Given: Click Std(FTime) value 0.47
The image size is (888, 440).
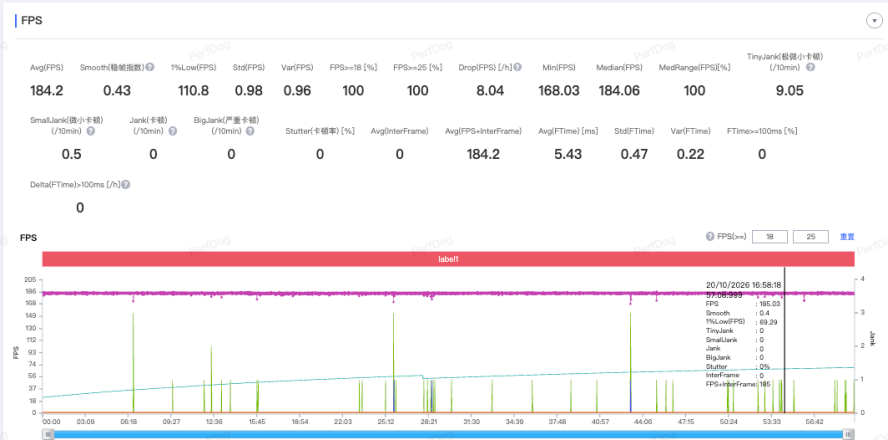Looking at the screenshot, I should pyautogui.click(x=635, y=155).
